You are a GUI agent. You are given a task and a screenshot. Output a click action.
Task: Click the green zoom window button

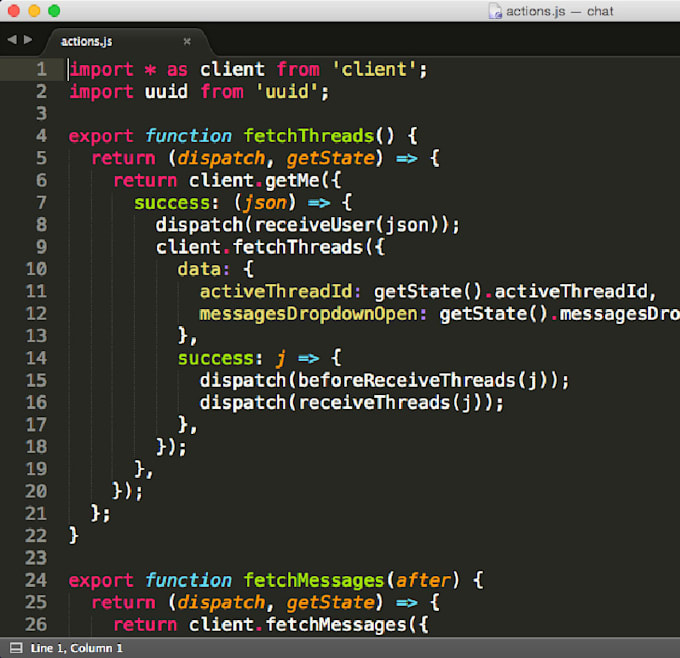(x=54, y=11)
